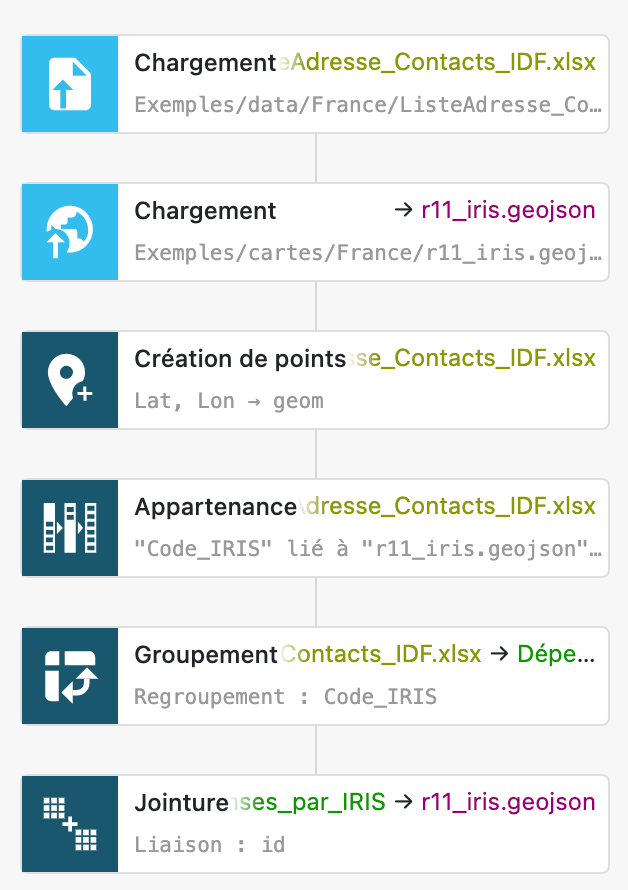Select the Chargement ListeAdresse_Contacts_IDF.xlsx step title
This screenshot has width=628, height=890.
point(365,62)
